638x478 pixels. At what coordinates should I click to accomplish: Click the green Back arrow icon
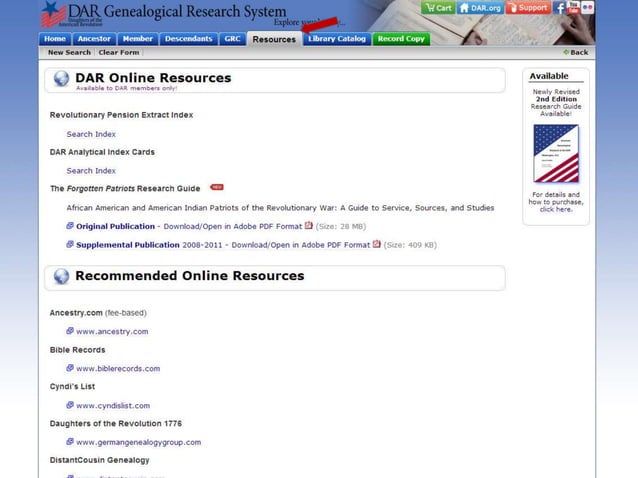point(566,52)
